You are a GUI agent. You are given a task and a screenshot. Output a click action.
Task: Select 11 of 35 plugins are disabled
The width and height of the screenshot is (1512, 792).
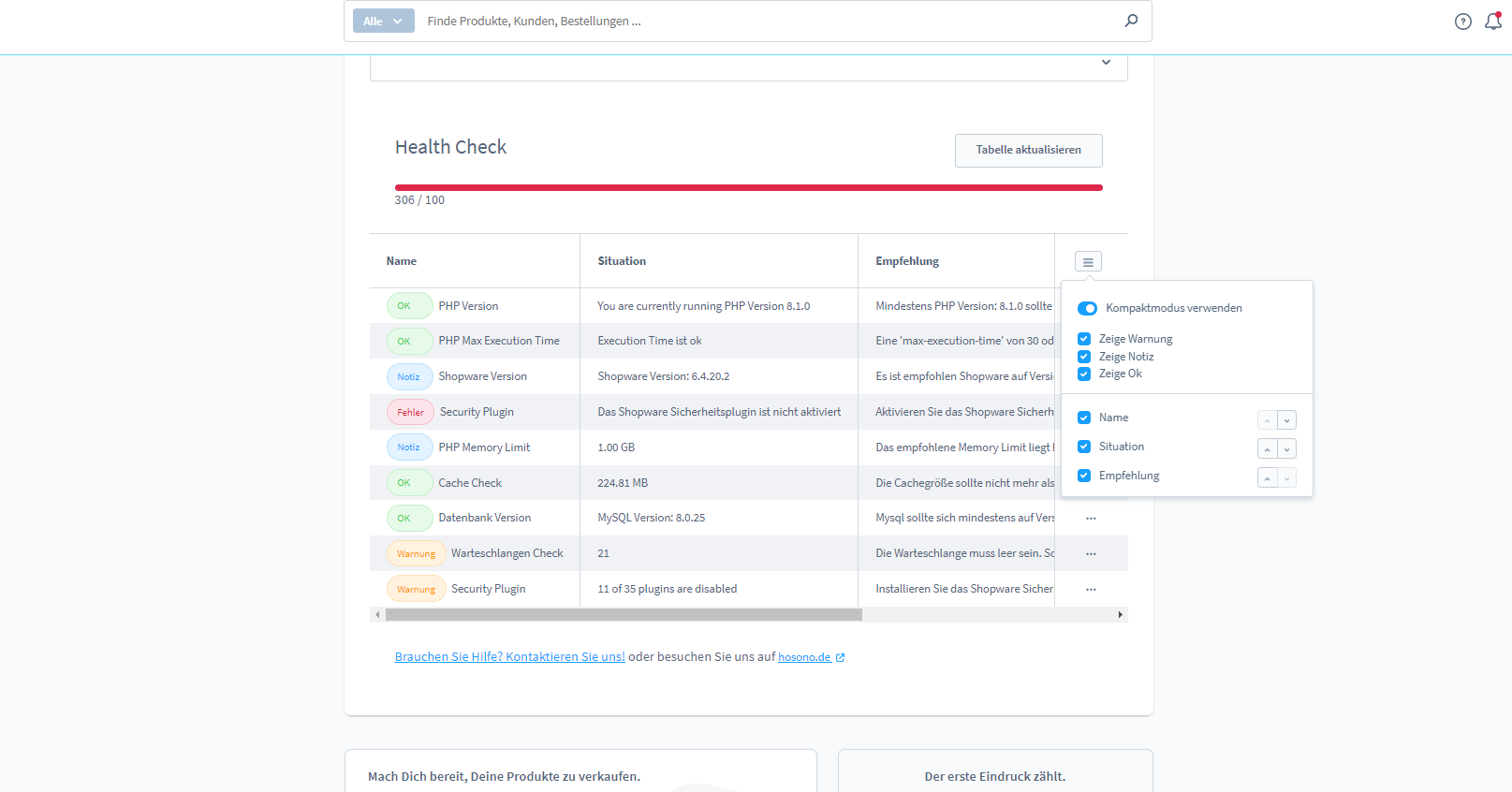click(x=668, y=589)
